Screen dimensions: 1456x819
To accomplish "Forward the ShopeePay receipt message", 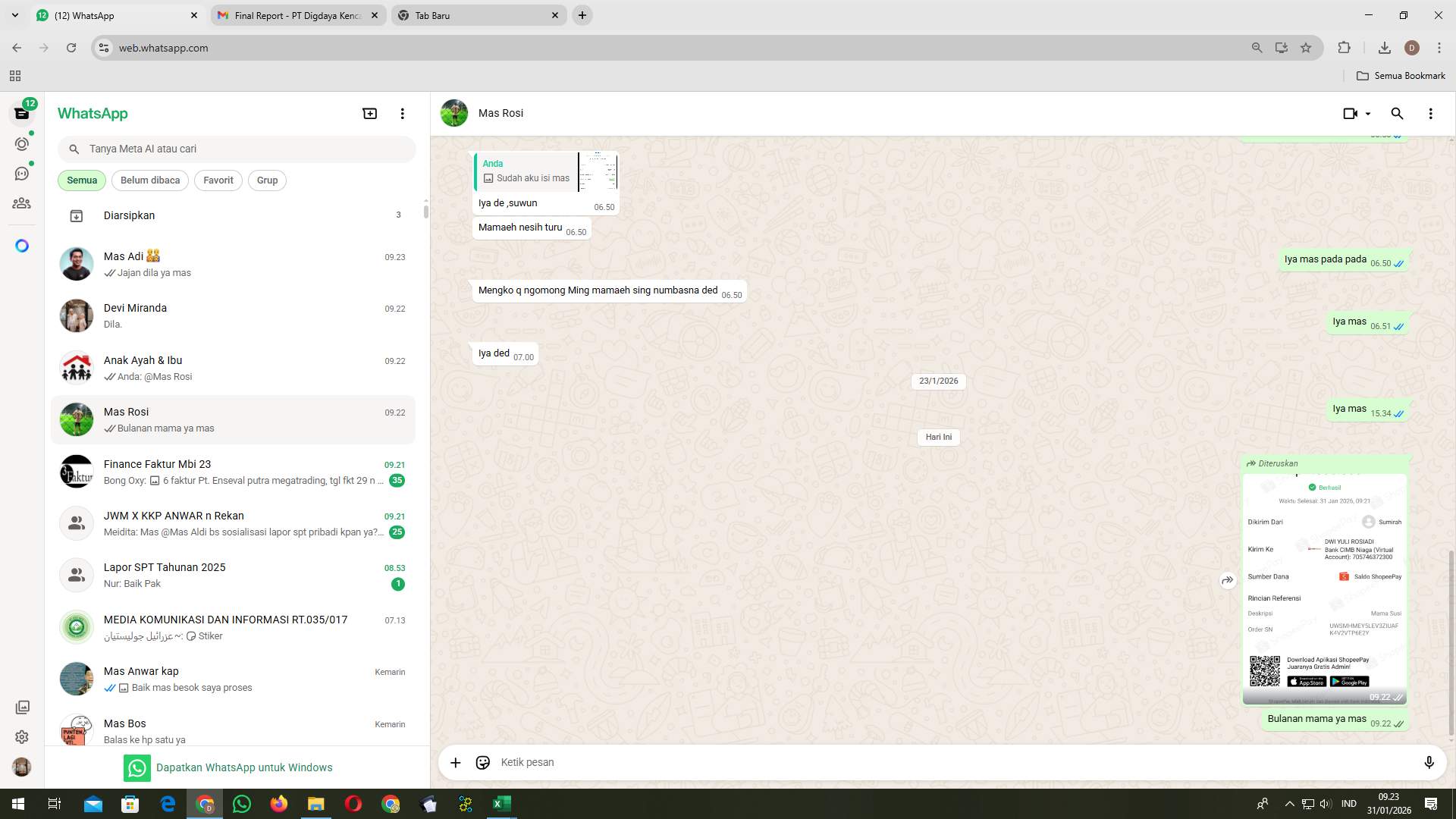I will (x=1228, y=580).
